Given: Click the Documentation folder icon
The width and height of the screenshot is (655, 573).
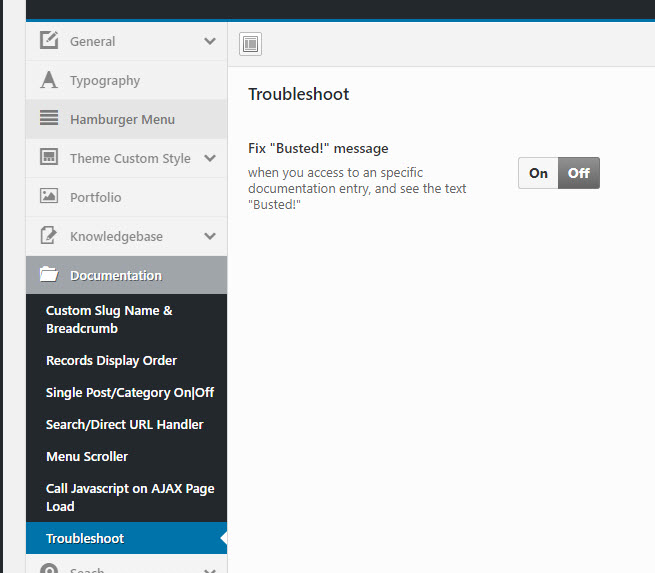Looking at the screenshot, I should pos(48,275).
